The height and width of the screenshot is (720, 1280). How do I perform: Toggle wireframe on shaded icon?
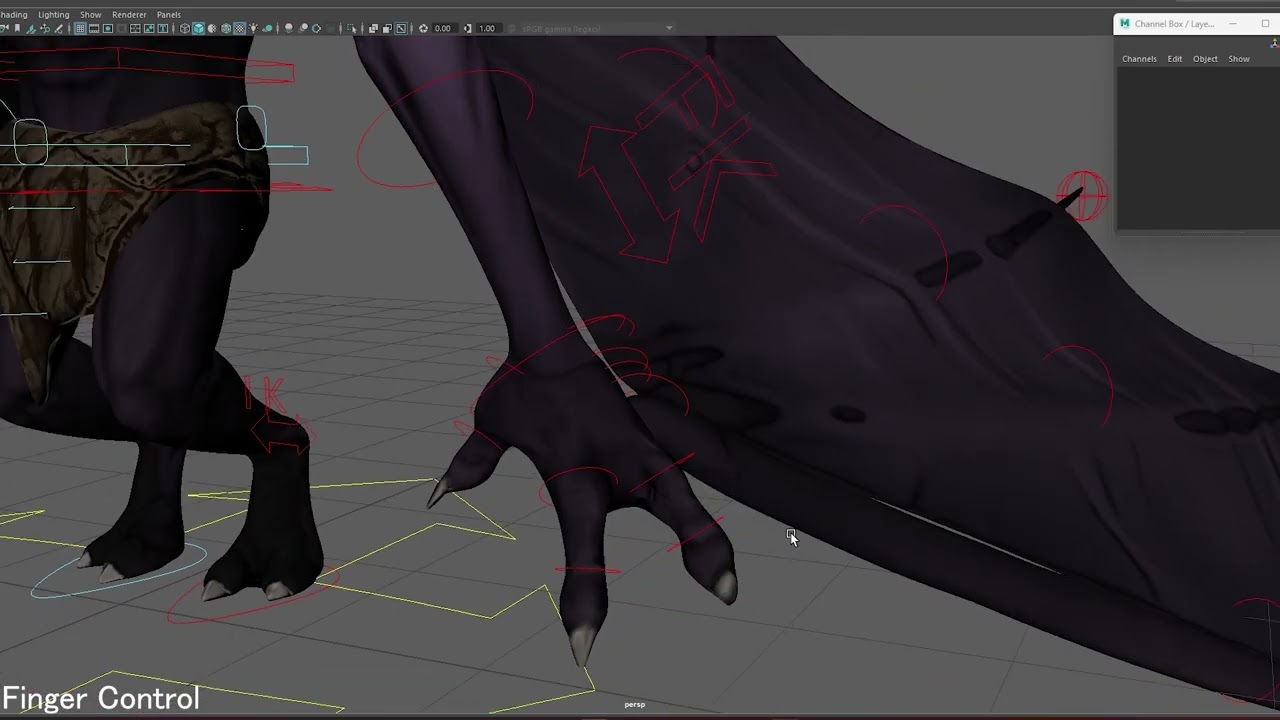[x=226, y=28]
